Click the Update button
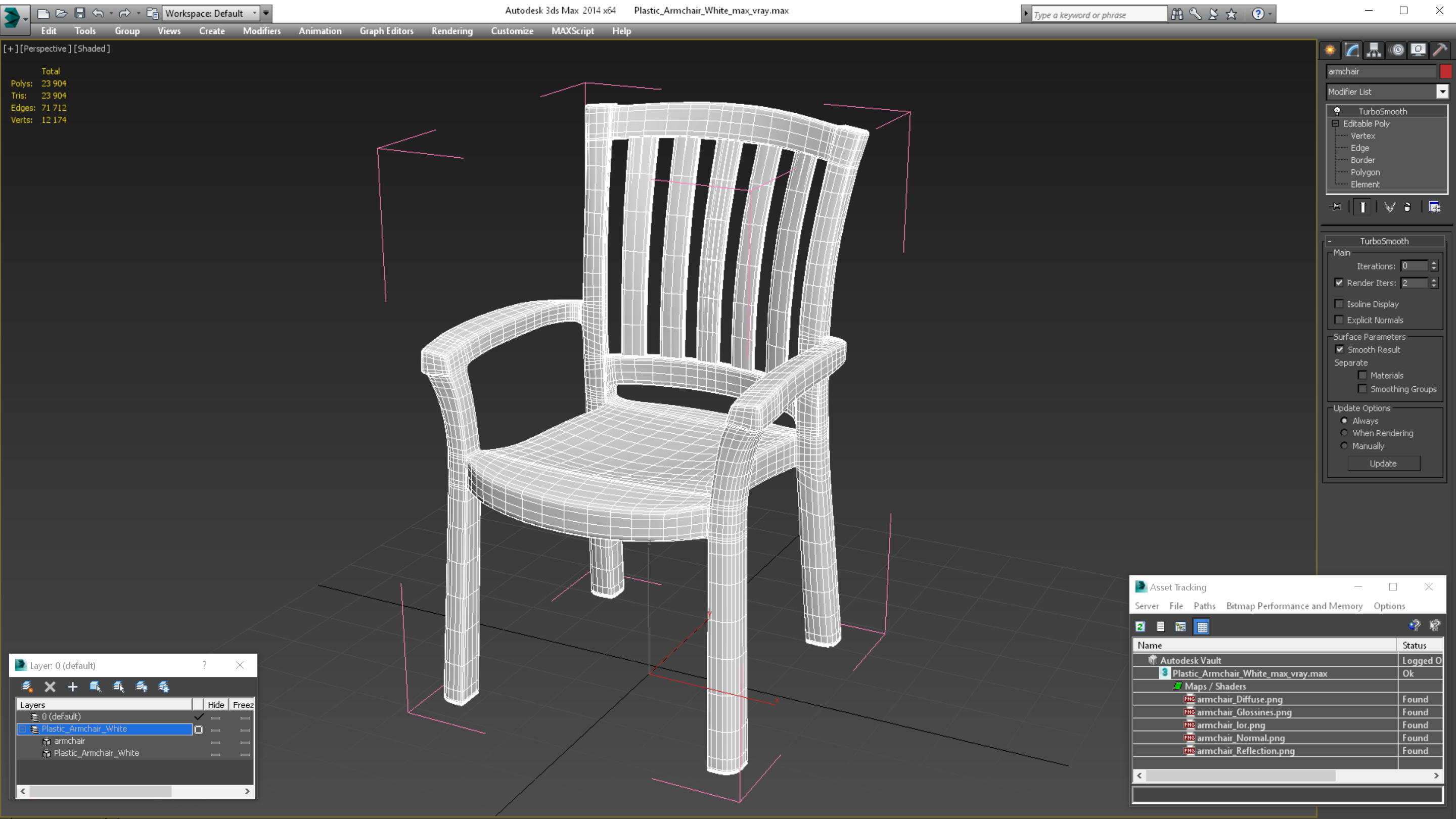Image resolution: width=1456 pixels, height=819 pixels. click(1383, 464)
